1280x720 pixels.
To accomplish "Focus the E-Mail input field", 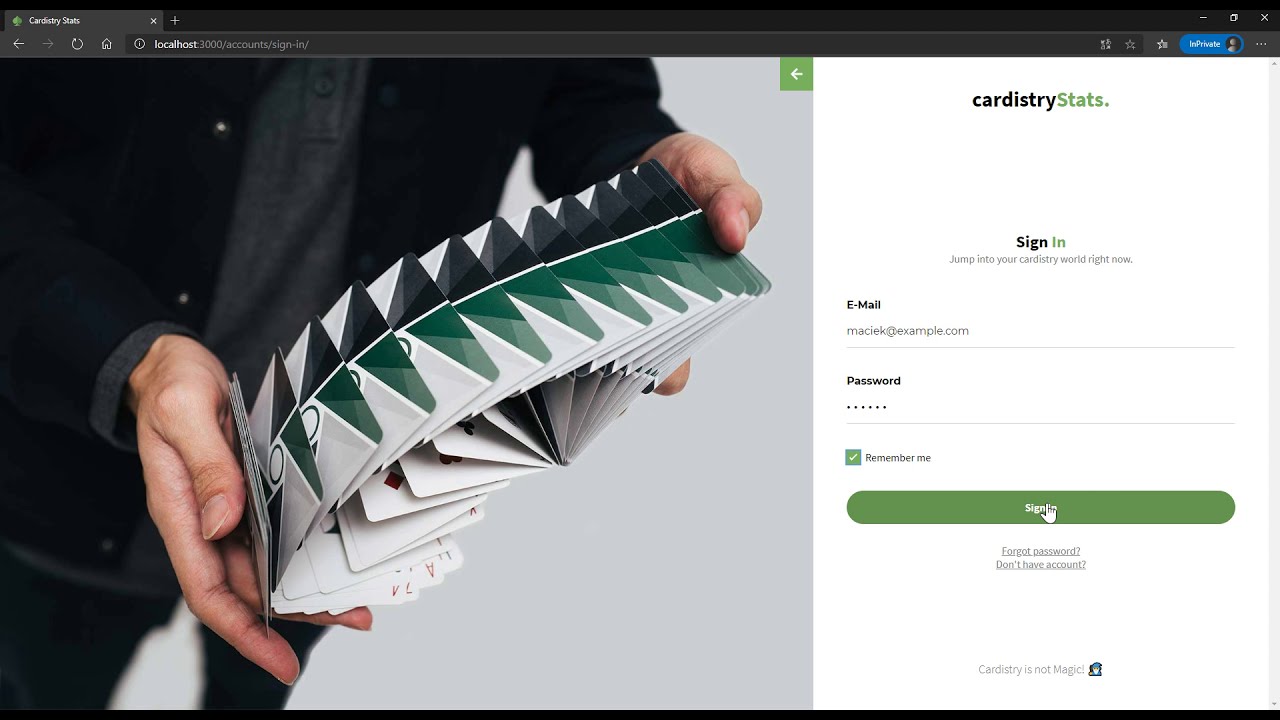I will [1040, 331].
